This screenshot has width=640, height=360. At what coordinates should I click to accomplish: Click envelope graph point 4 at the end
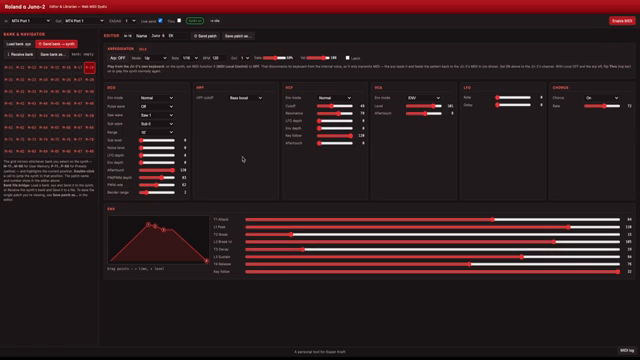tap(207, 261)
